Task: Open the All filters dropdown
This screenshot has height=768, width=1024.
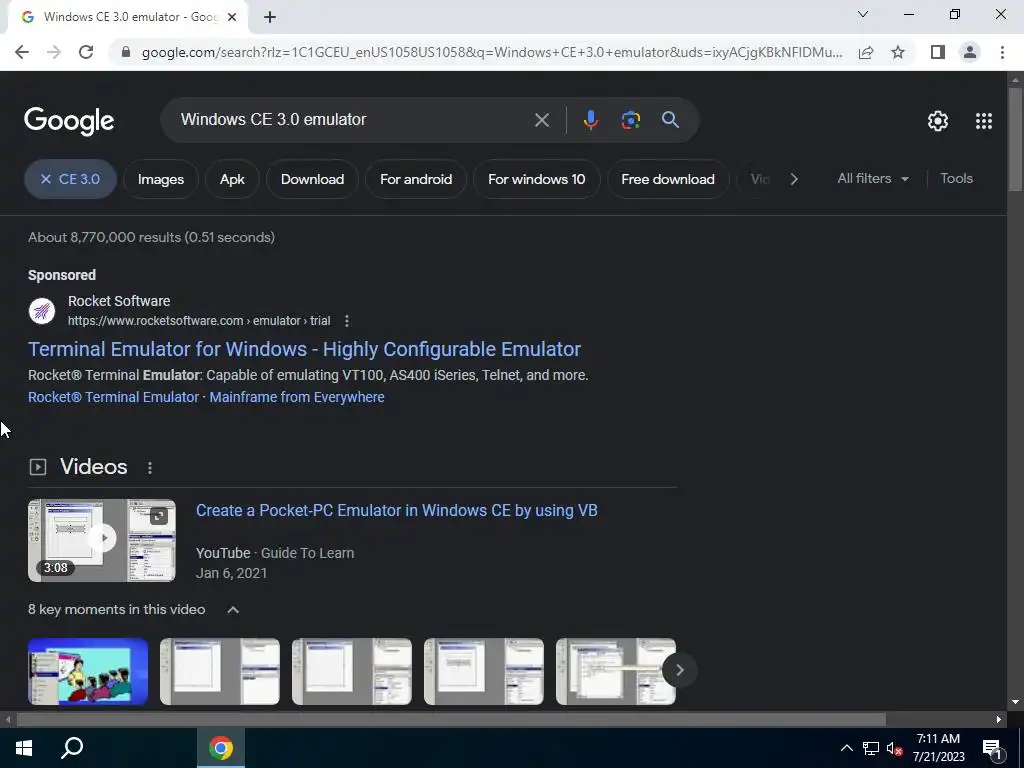Action: coord(873,178)
